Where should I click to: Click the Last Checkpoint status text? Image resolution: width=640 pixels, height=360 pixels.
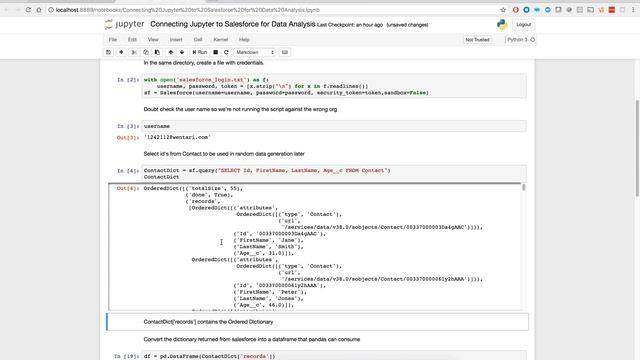click(x=350, y=25)
